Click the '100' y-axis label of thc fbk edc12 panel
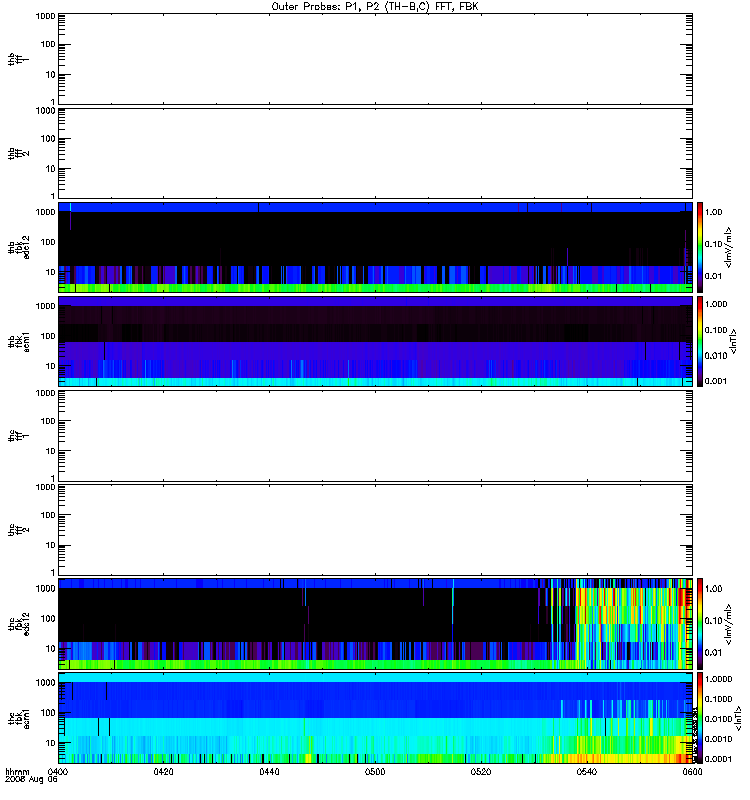The width and height of the screenshot is (750, 800). point(48,619)
